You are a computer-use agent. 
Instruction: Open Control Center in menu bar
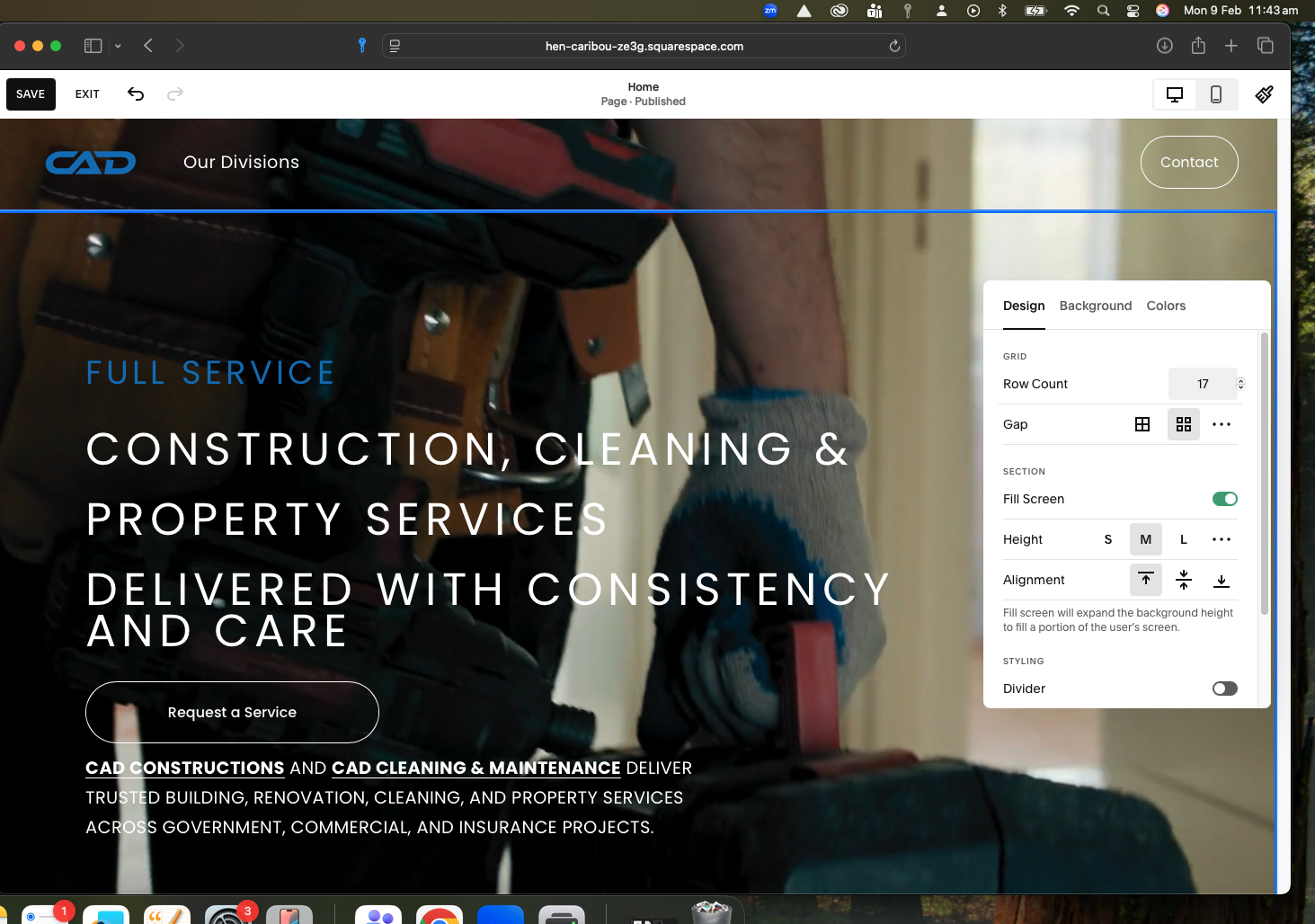pyautogui.click(x=1133, y=11)
